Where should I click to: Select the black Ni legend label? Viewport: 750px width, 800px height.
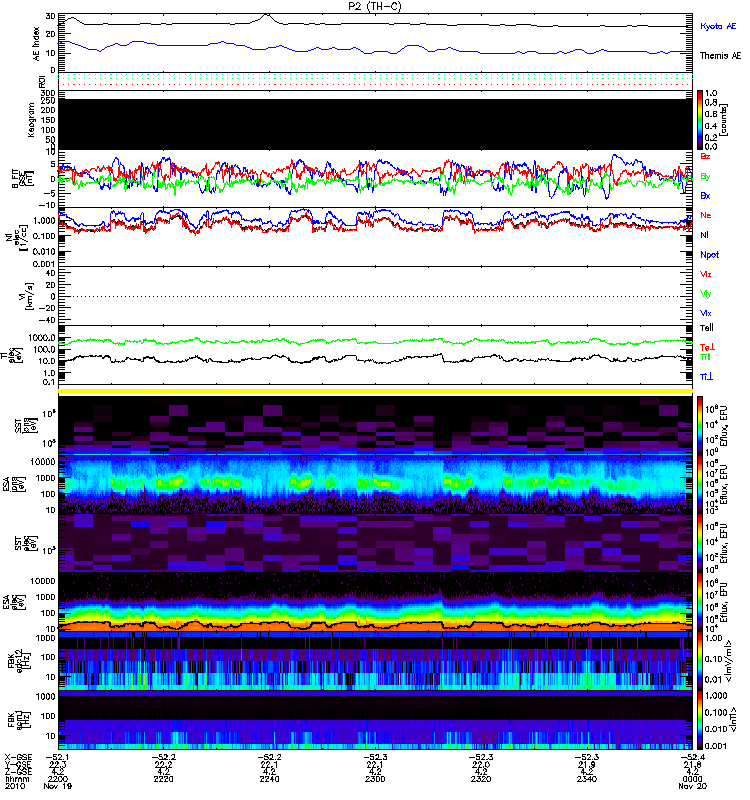tap(705, 235)
